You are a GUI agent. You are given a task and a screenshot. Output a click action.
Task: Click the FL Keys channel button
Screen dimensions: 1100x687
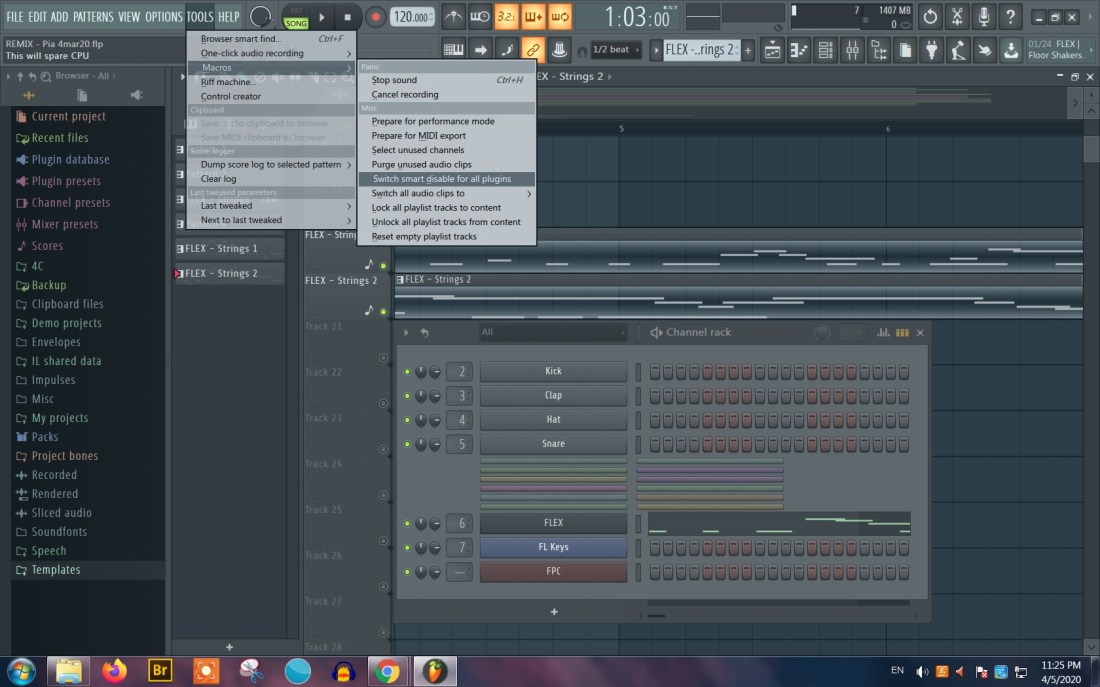tap(553, 548)
